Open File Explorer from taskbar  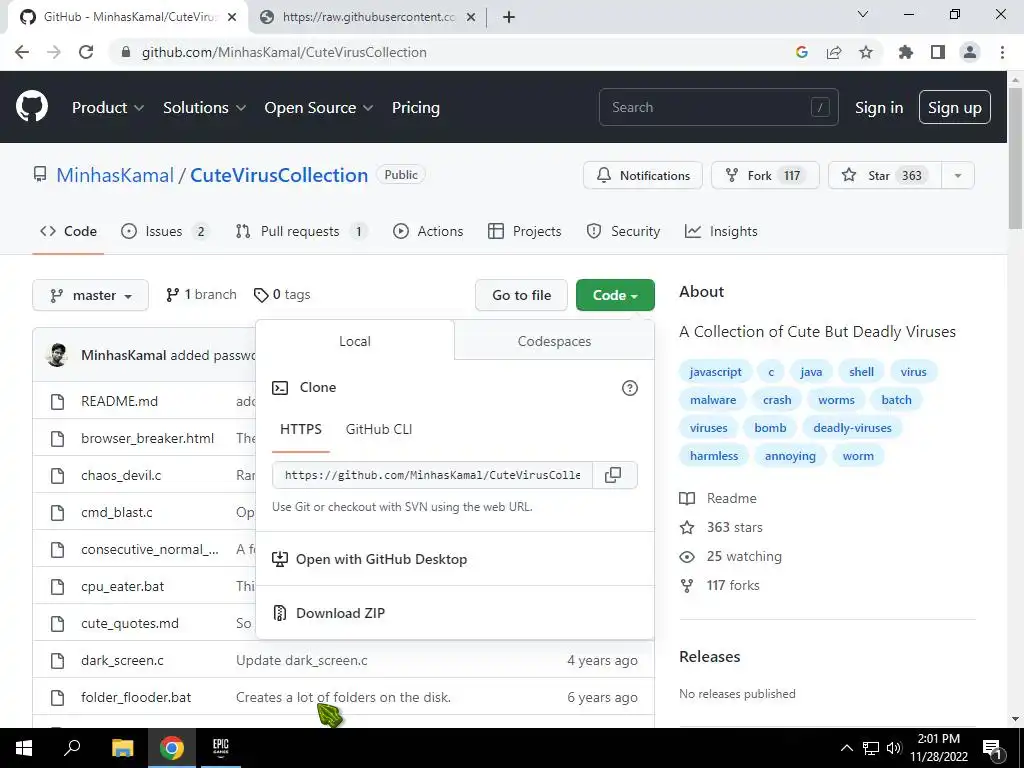122,748
